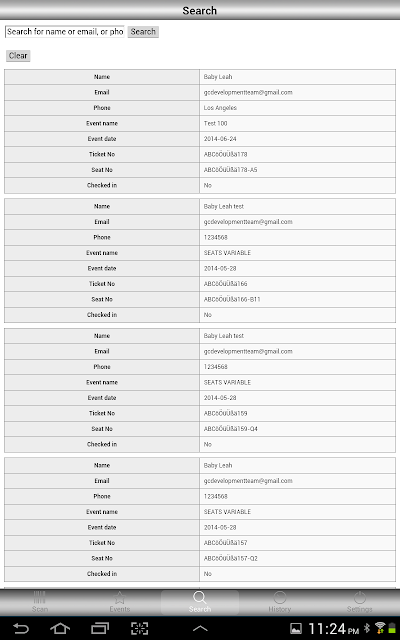Screen dimensions: 400x640
Task: Open the Scan barcode tab
Action: [x=40, y=602]
